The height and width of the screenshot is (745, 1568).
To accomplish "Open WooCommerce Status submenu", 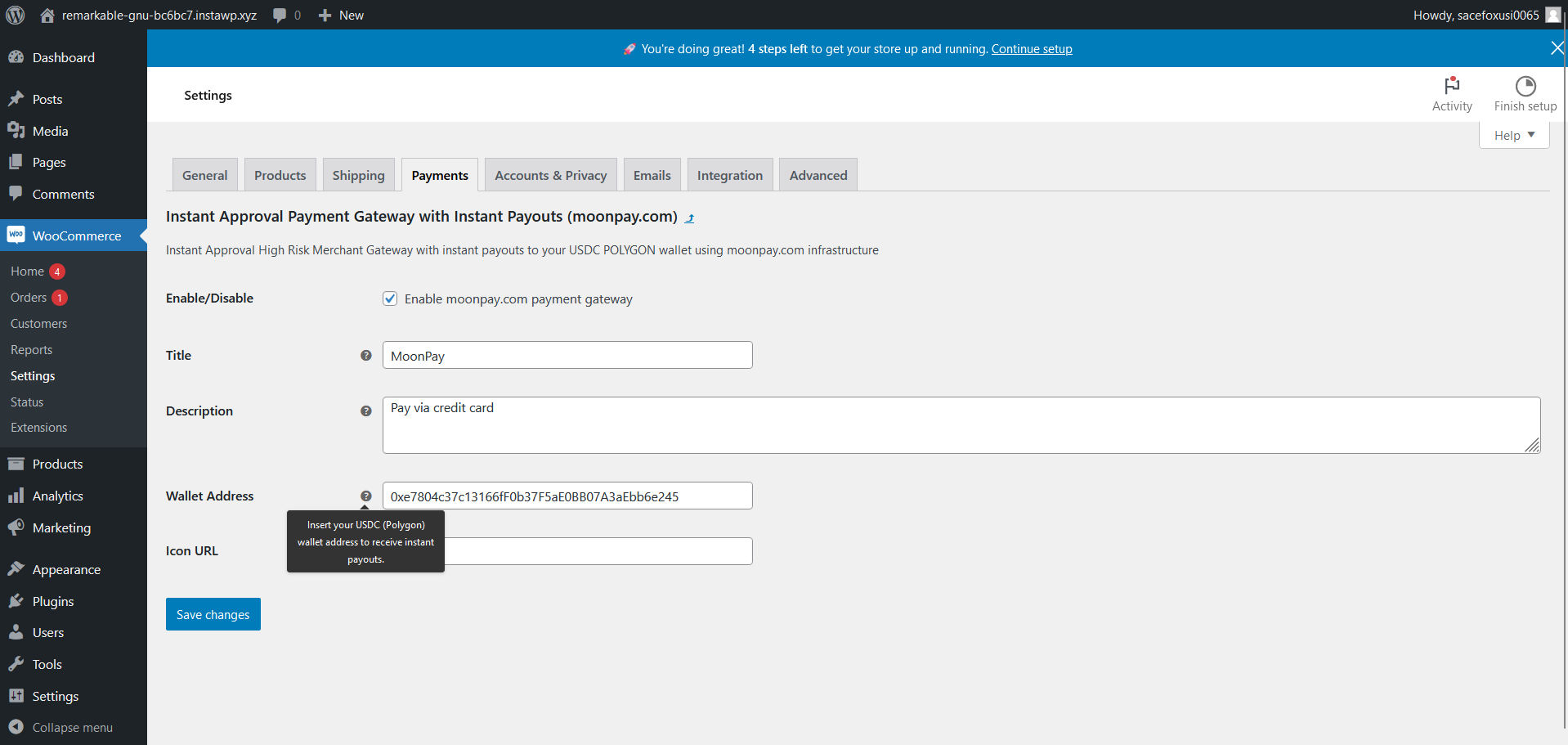I will pos(27,402).
